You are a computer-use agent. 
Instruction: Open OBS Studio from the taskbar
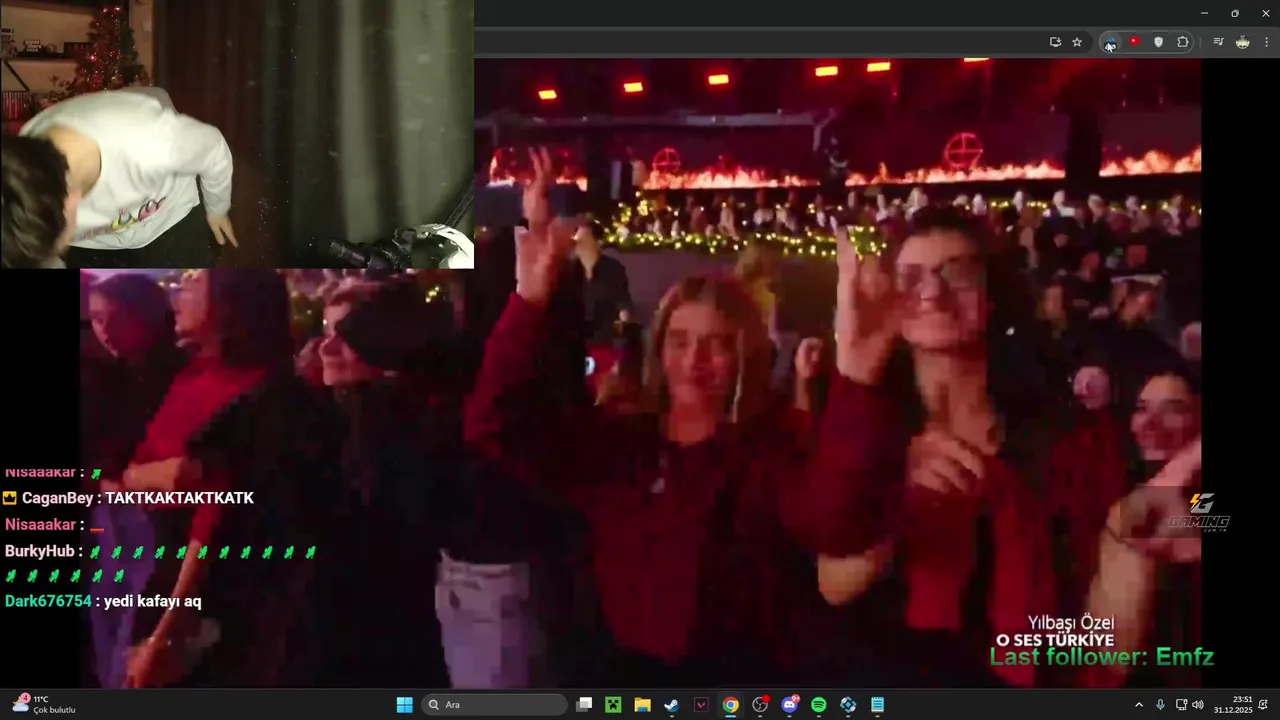coord(760,705)
